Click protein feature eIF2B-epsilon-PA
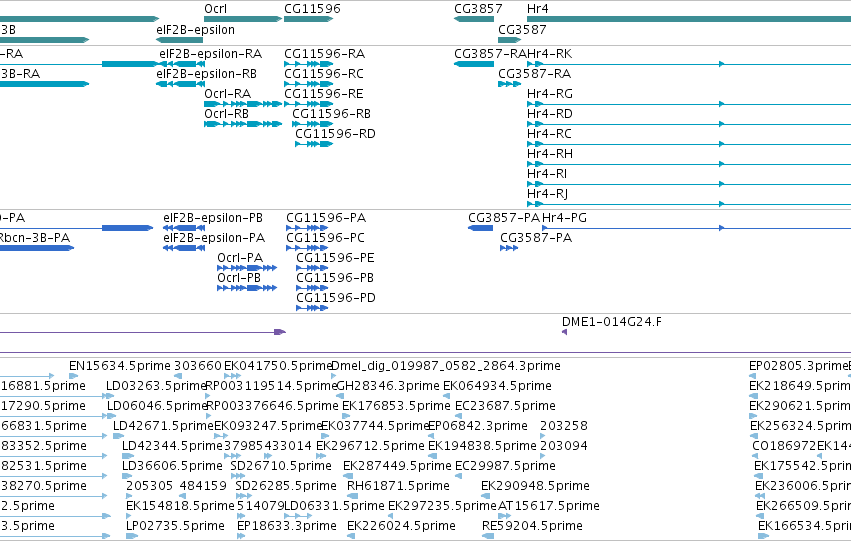851x541 pixels. [184, 248]
